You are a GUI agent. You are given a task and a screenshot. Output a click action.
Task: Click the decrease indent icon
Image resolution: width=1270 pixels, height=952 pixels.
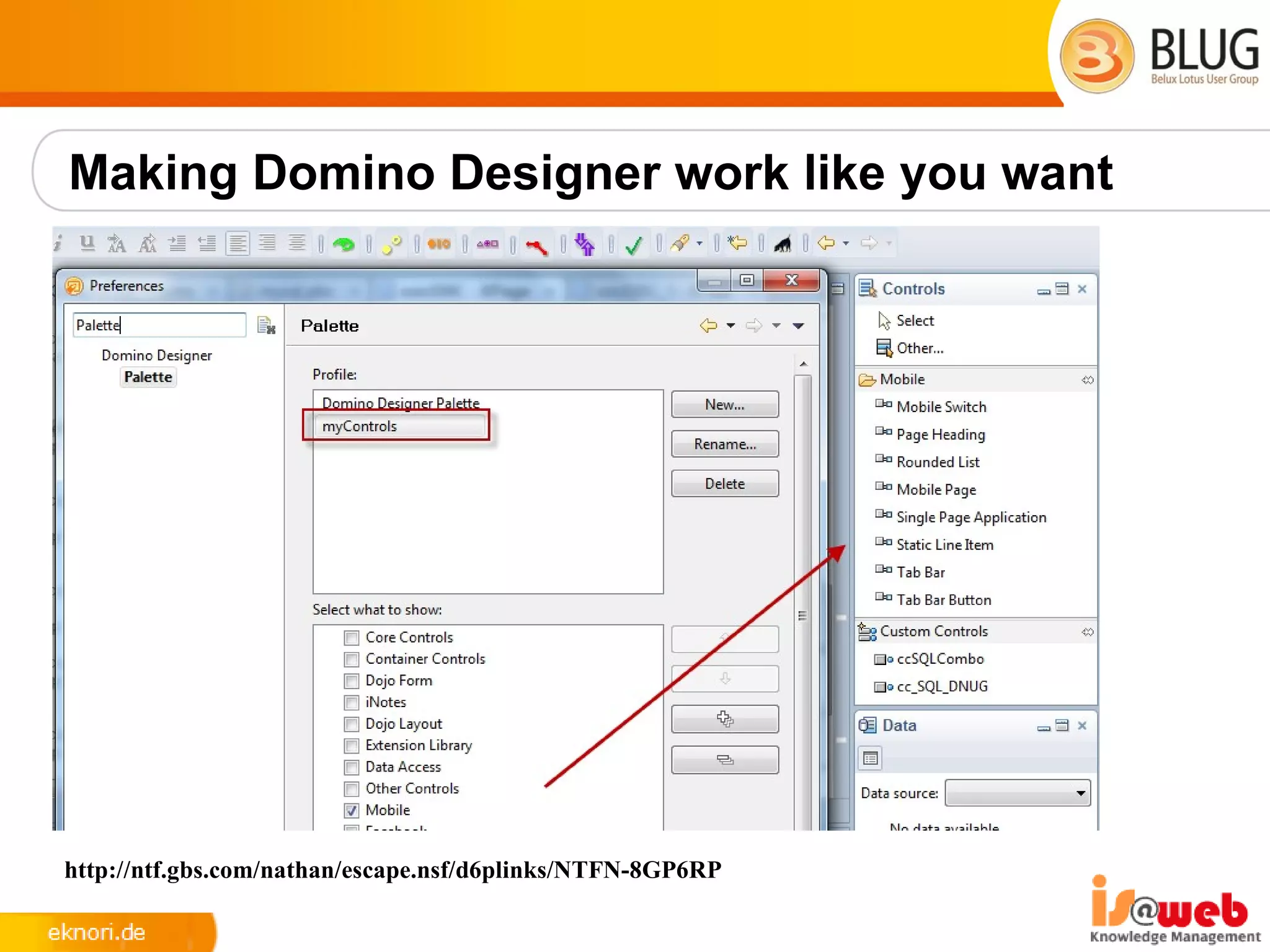pos(206,244)
